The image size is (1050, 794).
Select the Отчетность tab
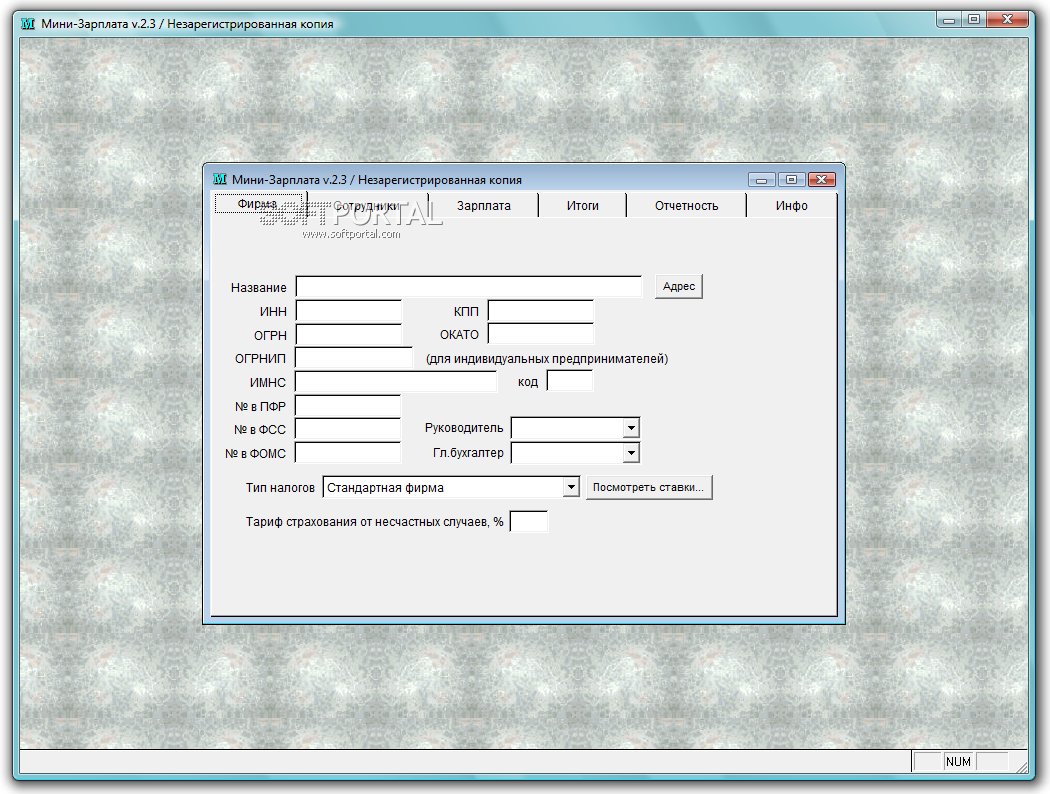[686, 206]
